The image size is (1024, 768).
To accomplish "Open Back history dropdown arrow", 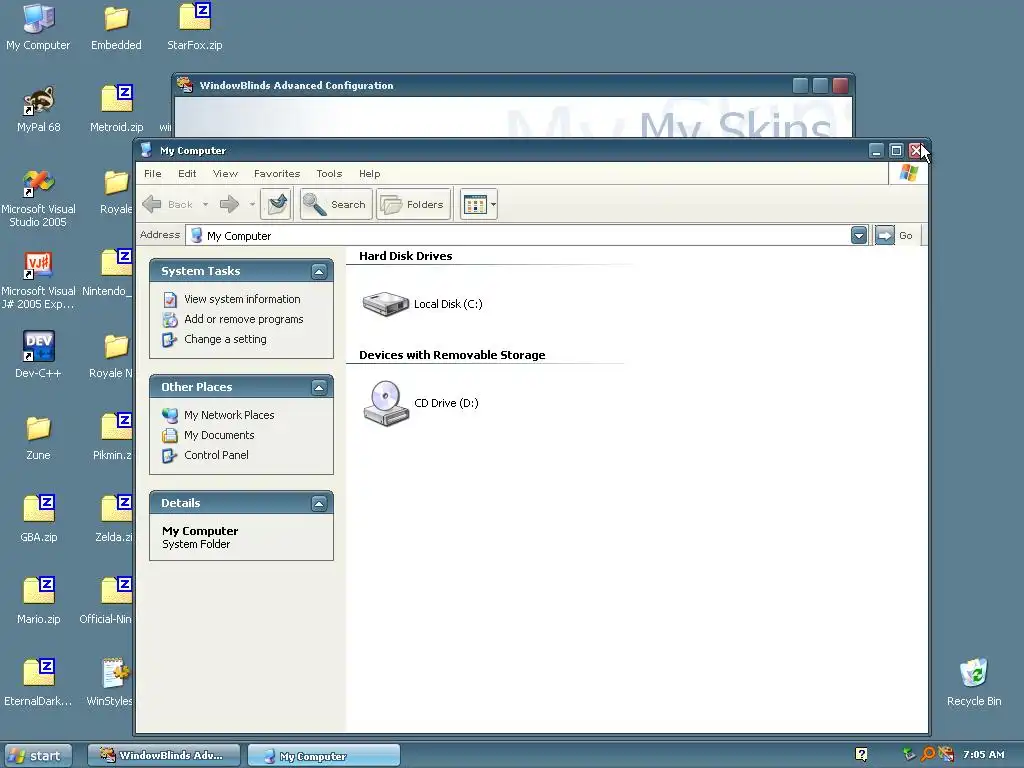I will [x=205, y=204].
